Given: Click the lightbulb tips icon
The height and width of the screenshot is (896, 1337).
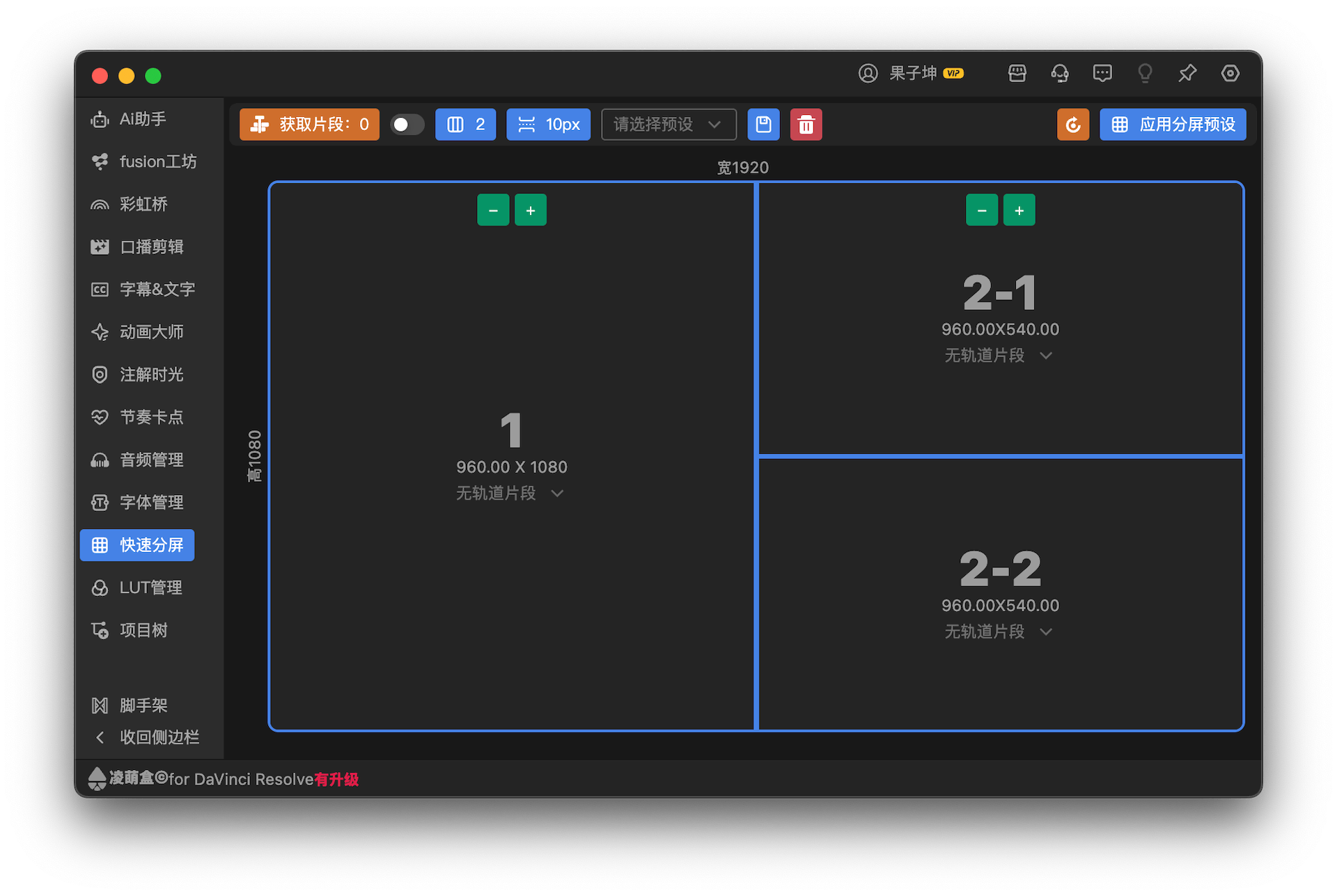Looking at the screenshot, I should (1145, 73).
